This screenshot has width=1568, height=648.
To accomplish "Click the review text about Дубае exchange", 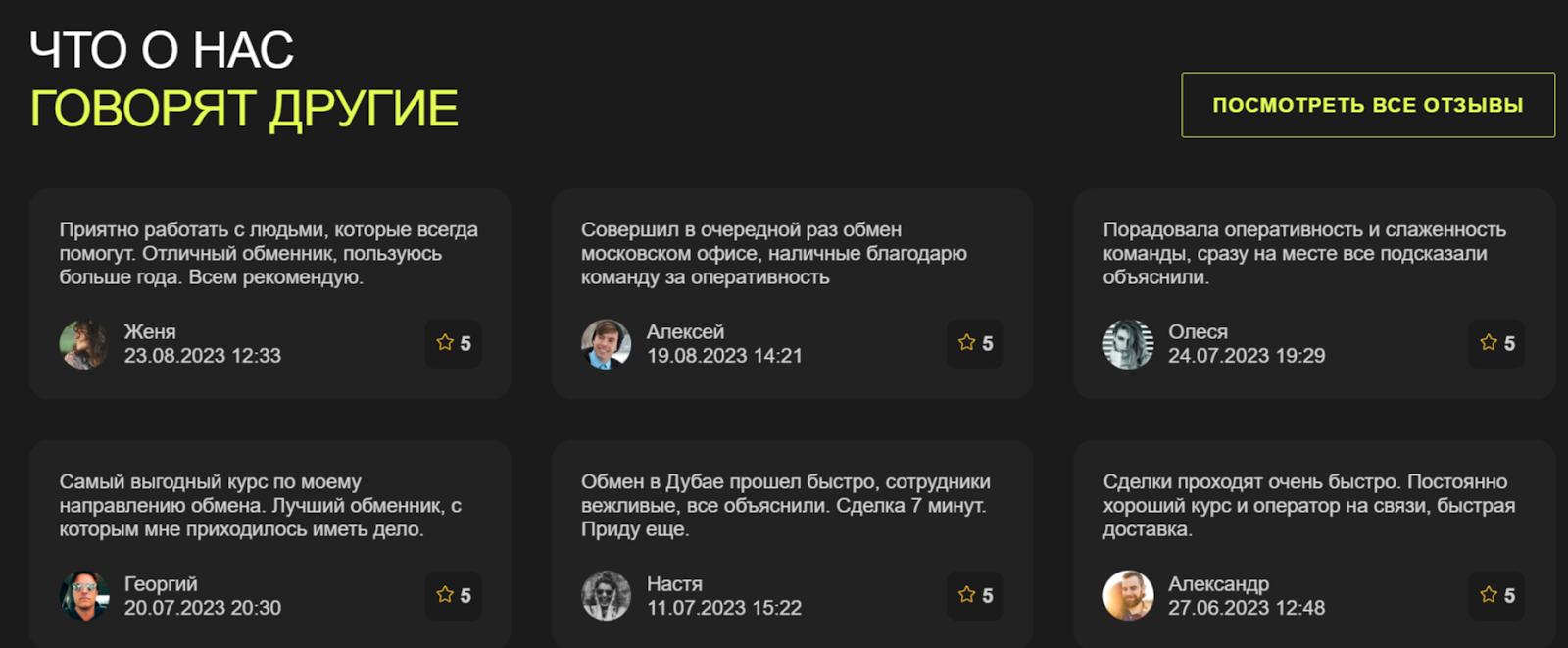I will [x=785, y=505].
